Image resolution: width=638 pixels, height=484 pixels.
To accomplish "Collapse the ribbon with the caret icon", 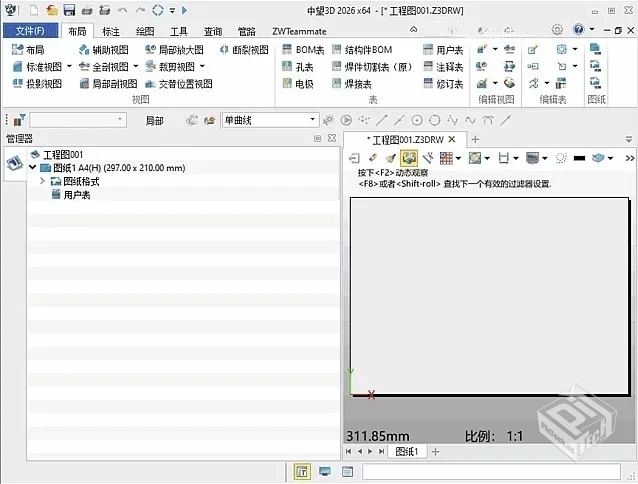I will pos(413,29).
